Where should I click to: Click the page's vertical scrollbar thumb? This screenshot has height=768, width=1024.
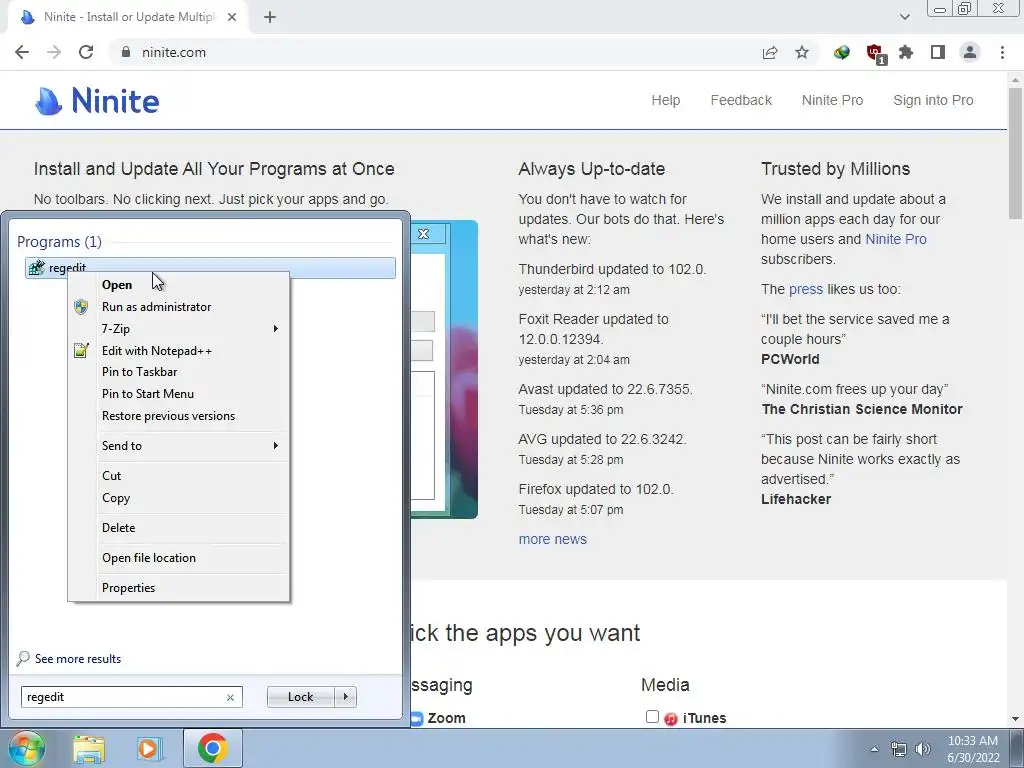(x=1016, y=153)
